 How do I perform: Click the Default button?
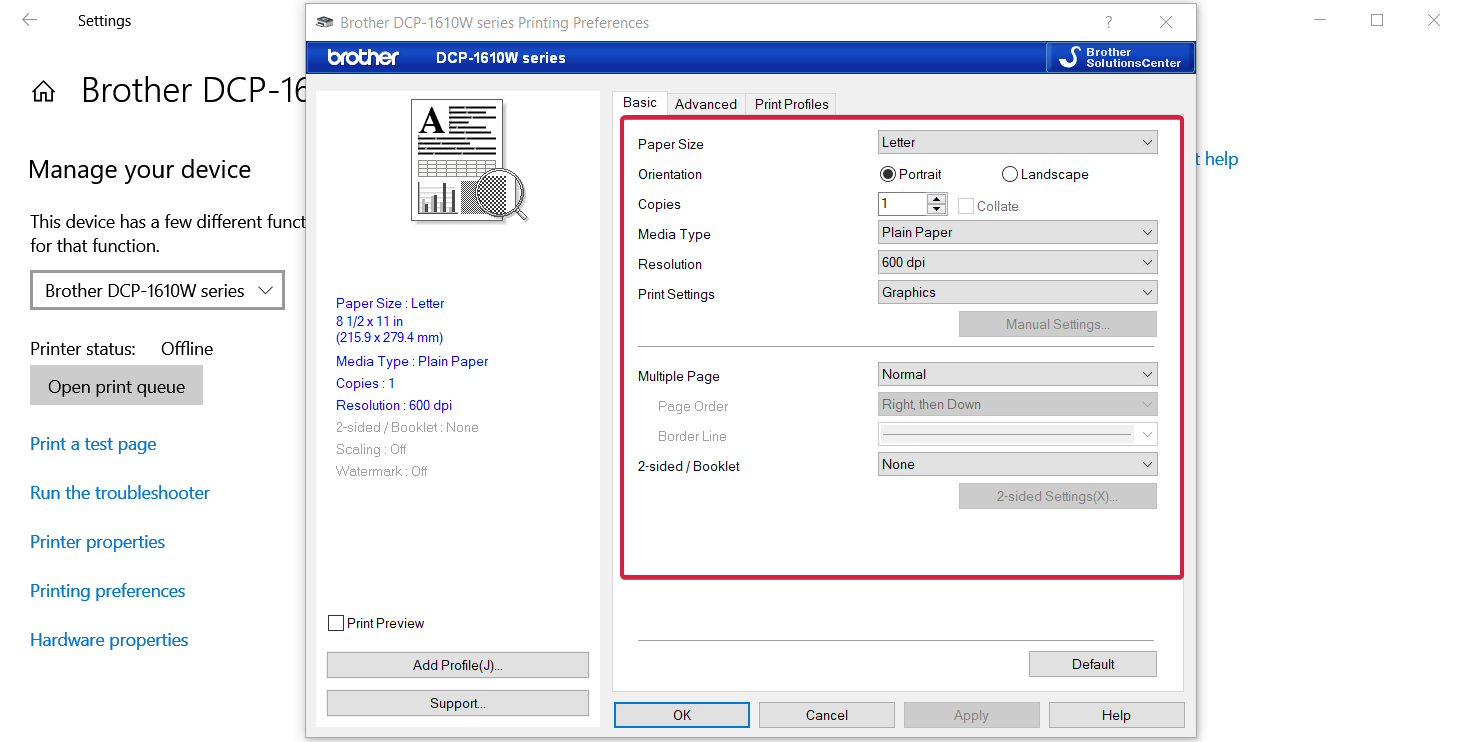tap(1093, 664)
